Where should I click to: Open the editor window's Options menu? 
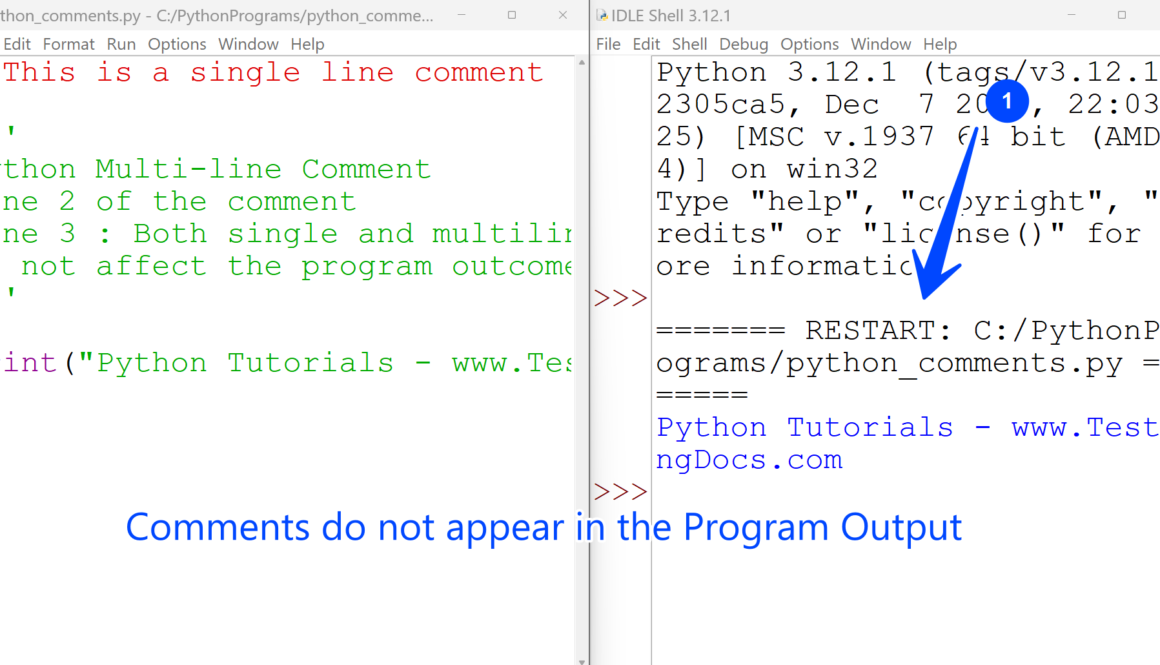[x=177, y=44]
